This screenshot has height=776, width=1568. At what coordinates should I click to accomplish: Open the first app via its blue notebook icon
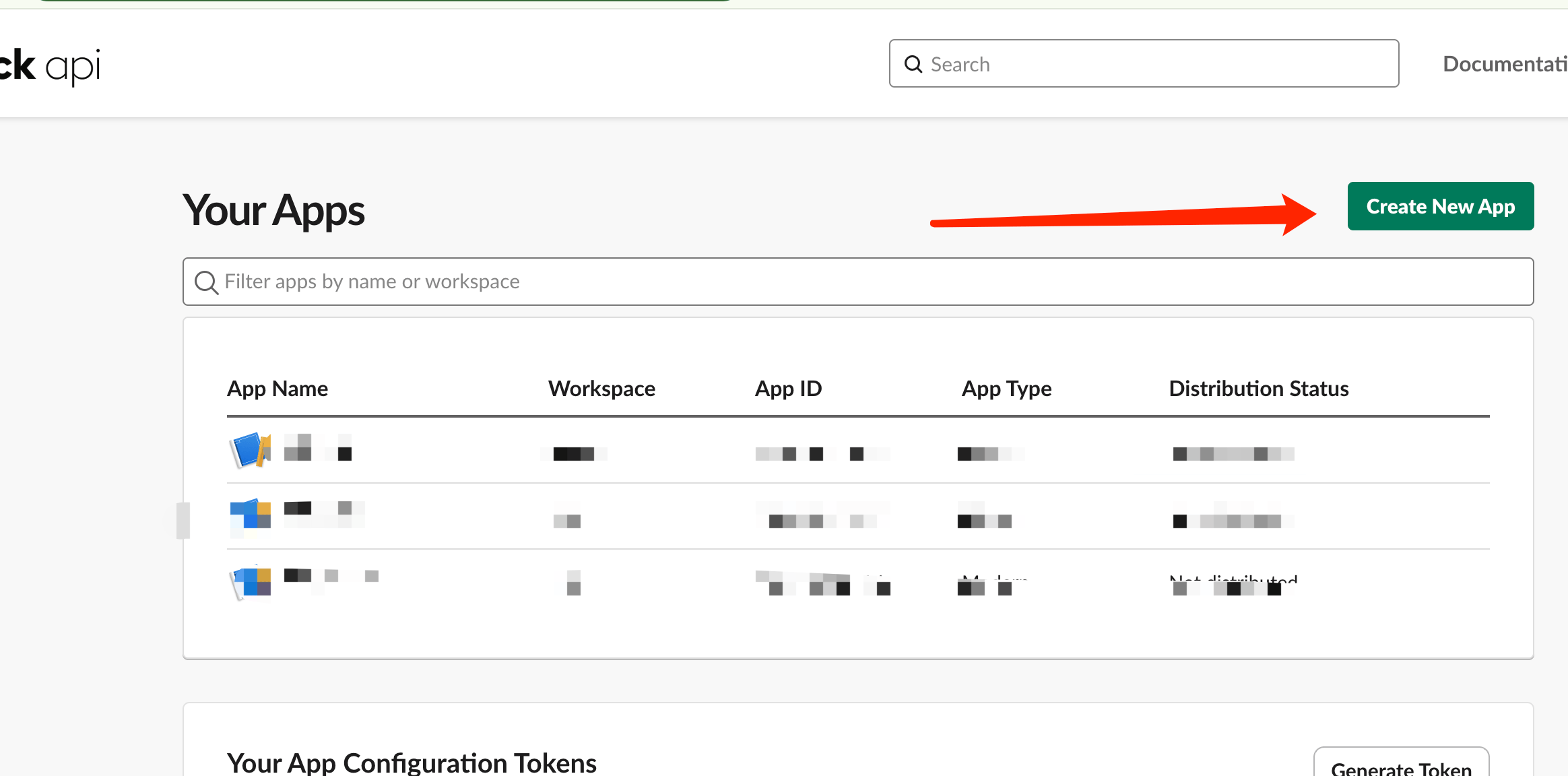(x=250, y=449)
